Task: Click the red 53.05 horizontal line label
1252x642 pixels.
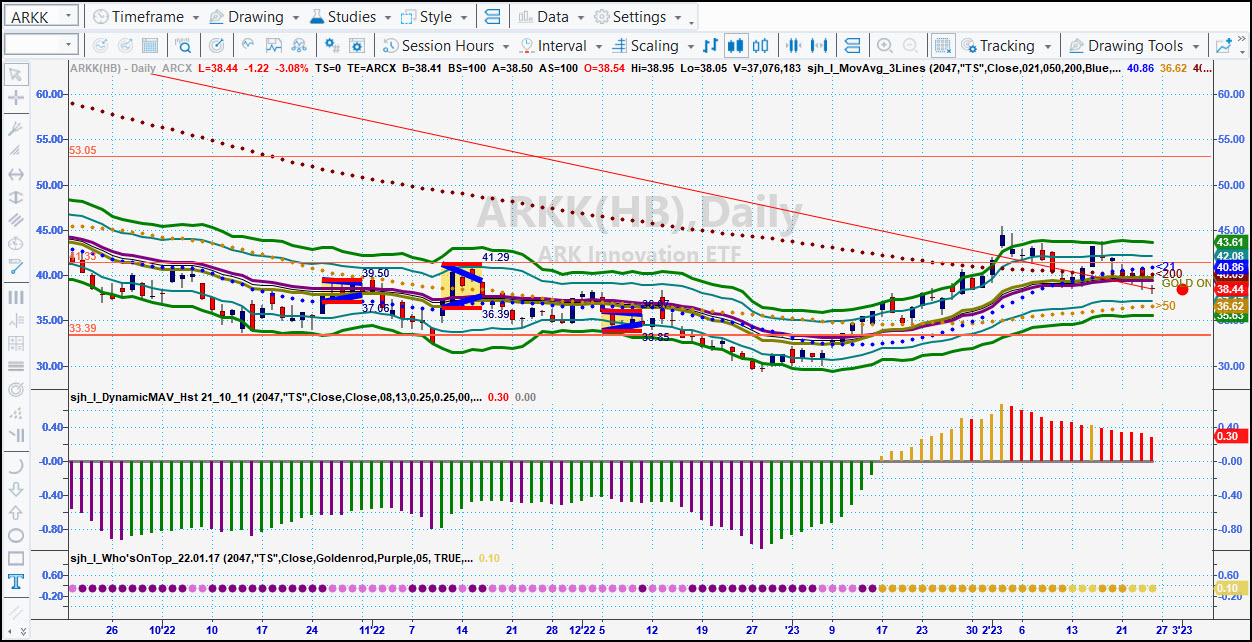Action: click(x=83, y=150)
